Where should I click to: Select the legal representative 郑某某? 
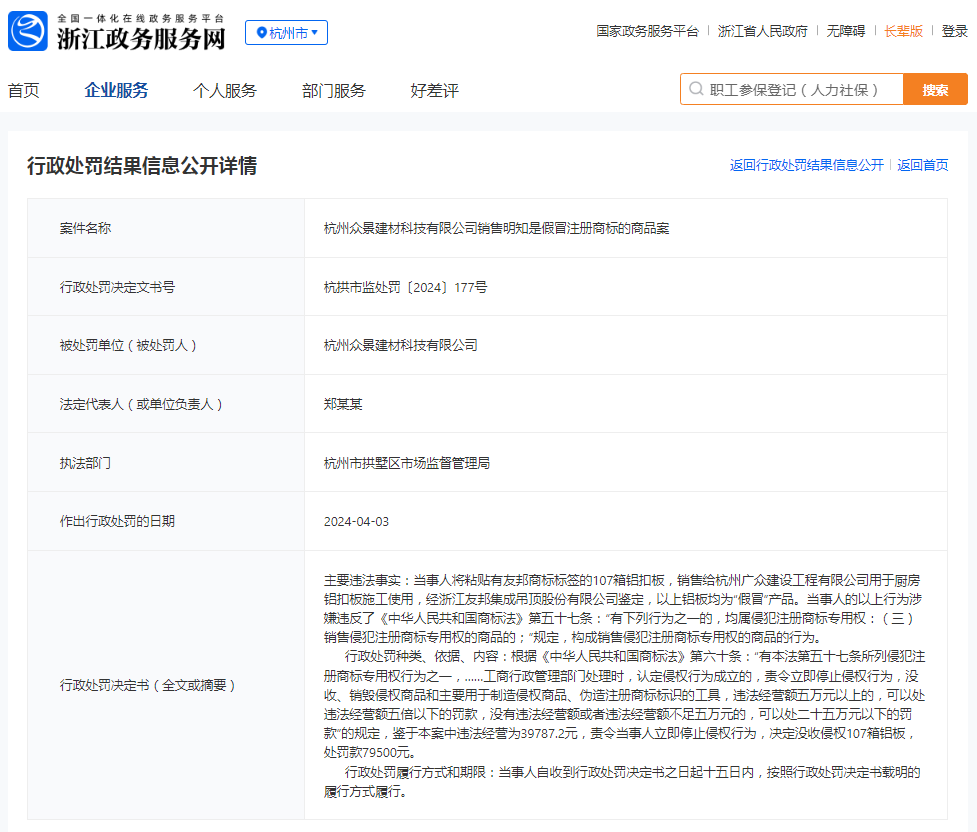point(343,404)
